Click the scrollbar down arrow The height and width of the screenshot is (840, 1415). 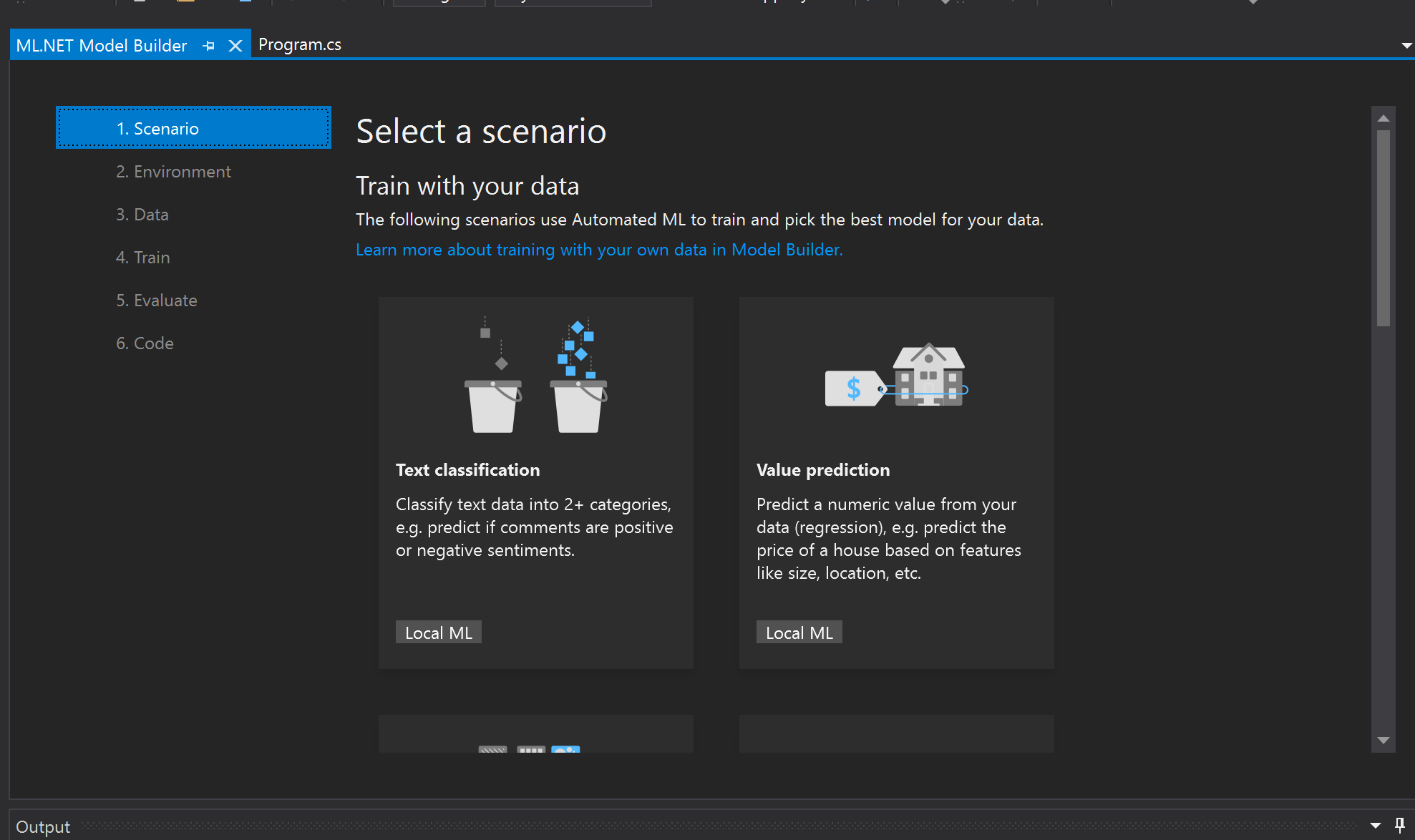tap(1383, 741)
